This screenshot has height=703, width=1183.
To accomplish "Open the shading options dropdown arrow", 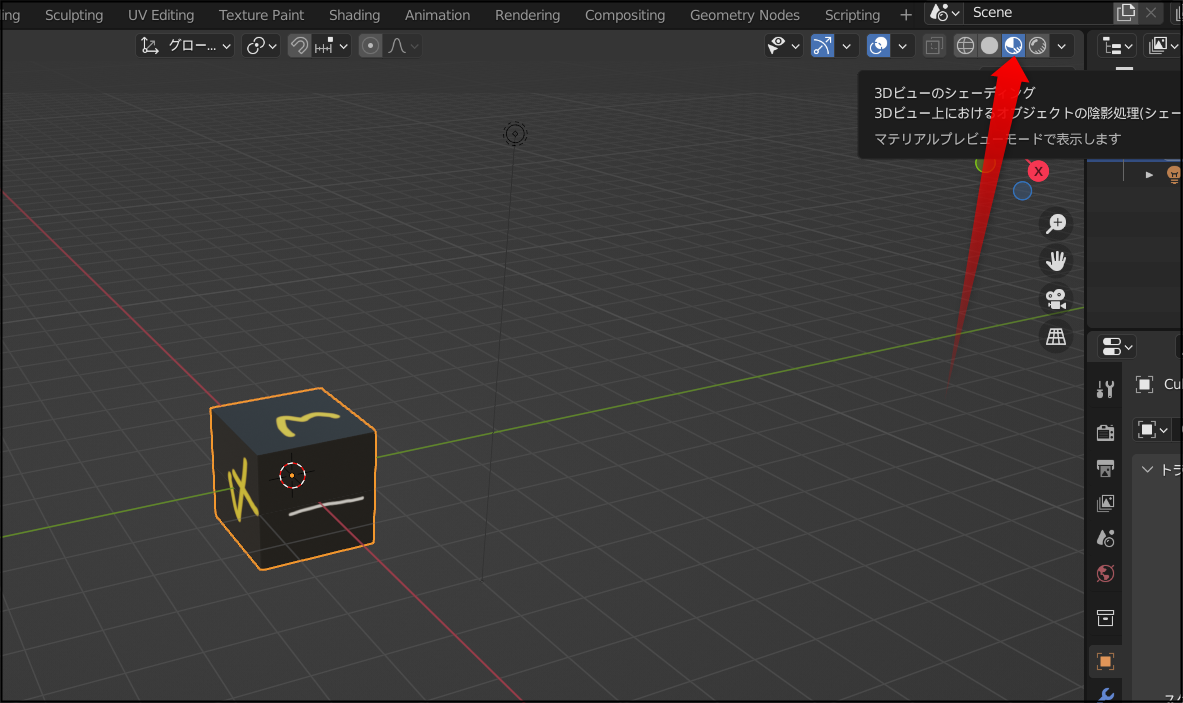I will (x=1062, y=46).
